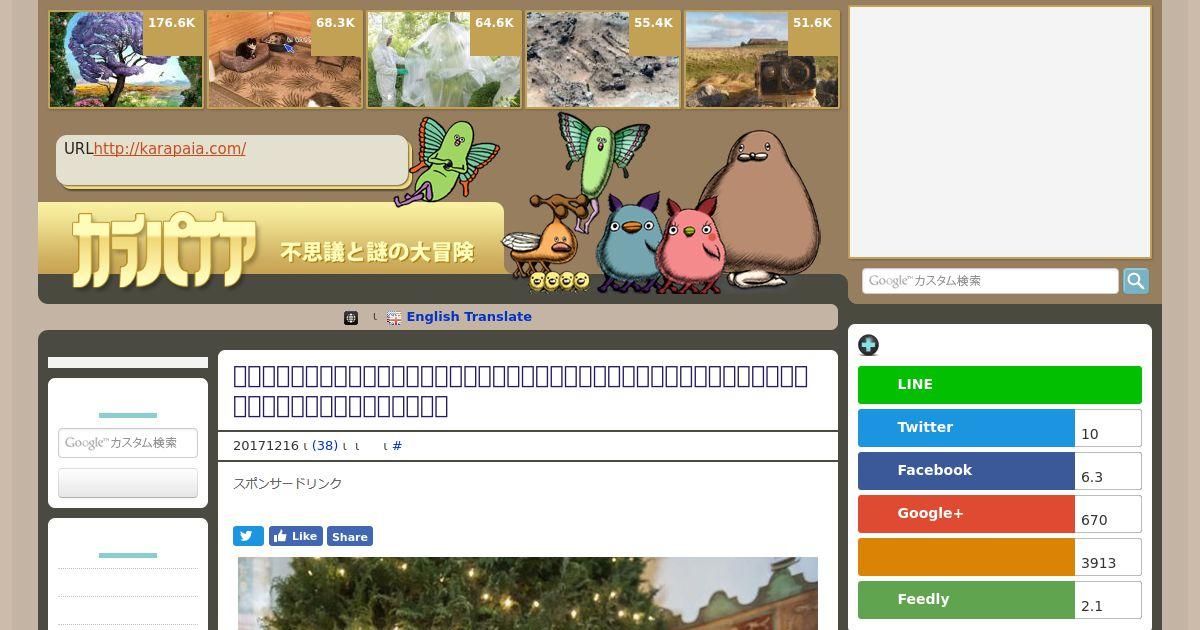
Task: Click the UK flag translate icon
Action: [x=394, y=317]
